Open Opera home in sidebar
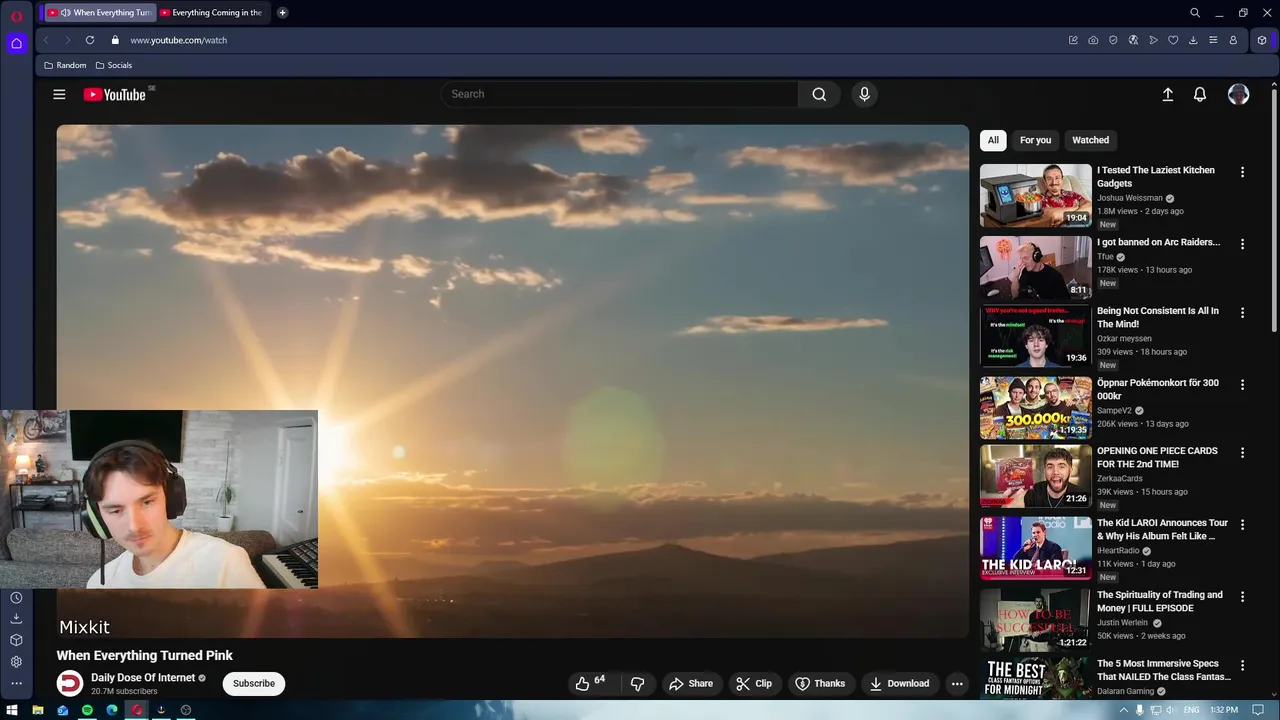This screenshot has width=1280, height=720. coord(16,43)
